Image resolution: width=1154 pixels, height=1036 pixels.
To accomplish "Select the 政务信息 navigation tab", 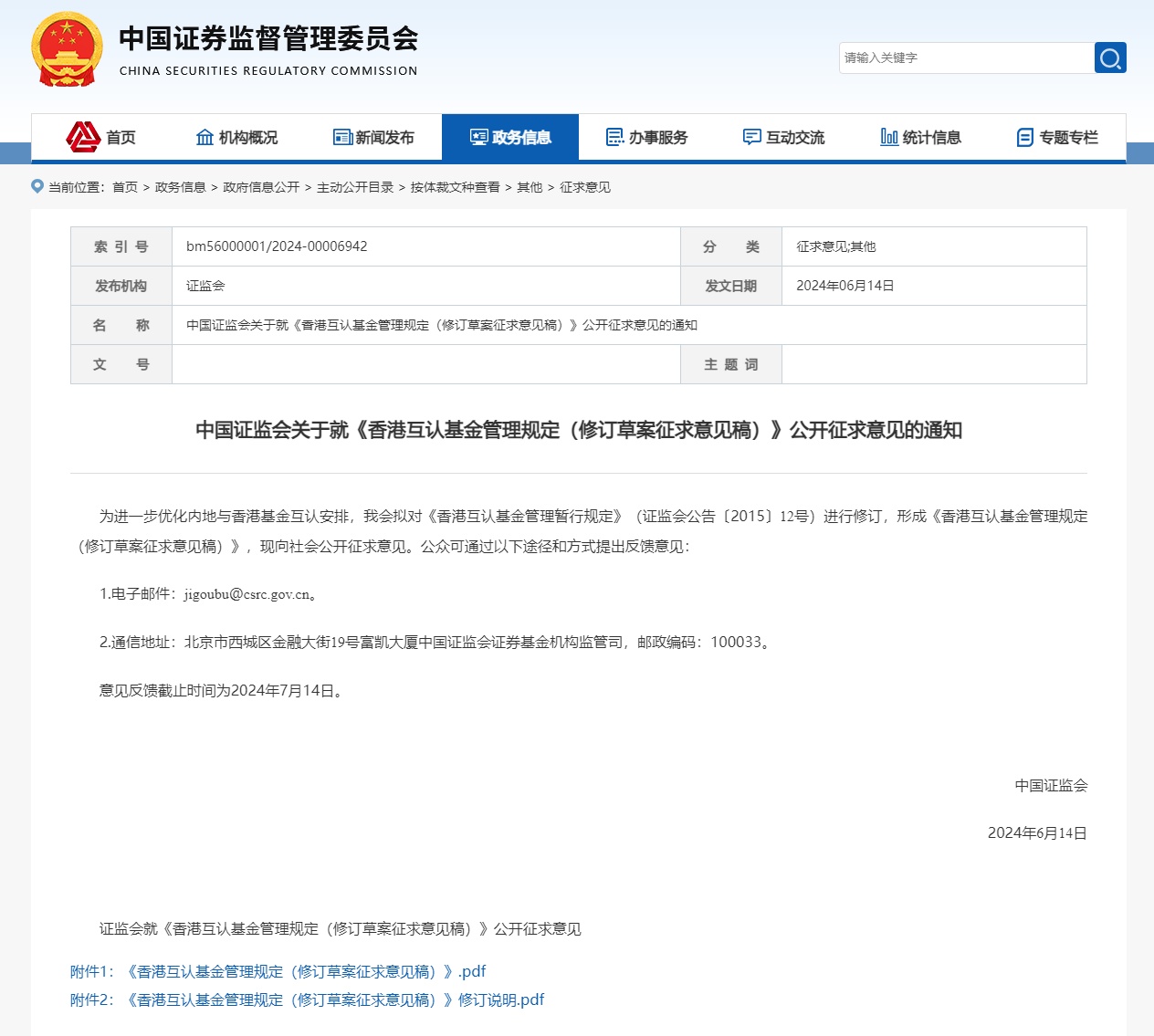I will coord(510,137).
